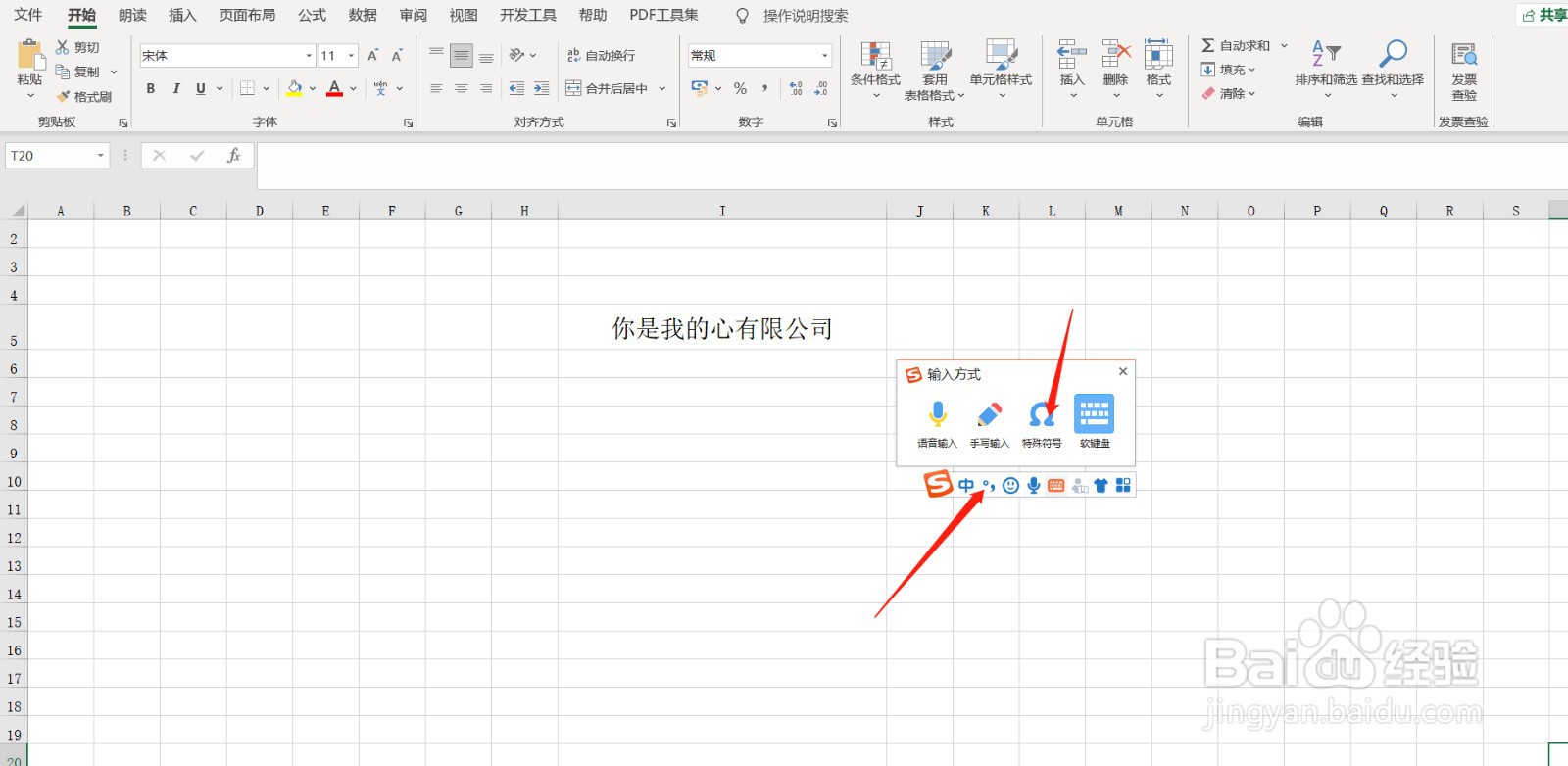Click the 粘贴 (Paste) clipboard icon
The width and height of the screenshot is (1568, 766).
pyautogui.click(x=29, y=55)
